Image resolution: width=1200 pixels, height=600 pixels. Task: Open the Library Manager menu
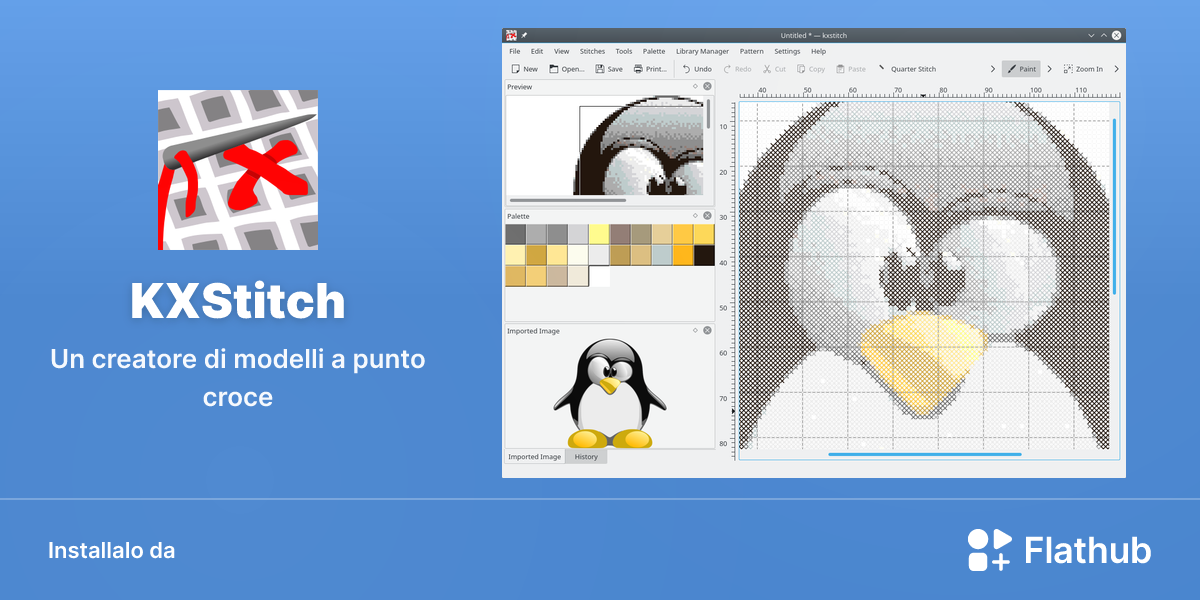[702, 51]
